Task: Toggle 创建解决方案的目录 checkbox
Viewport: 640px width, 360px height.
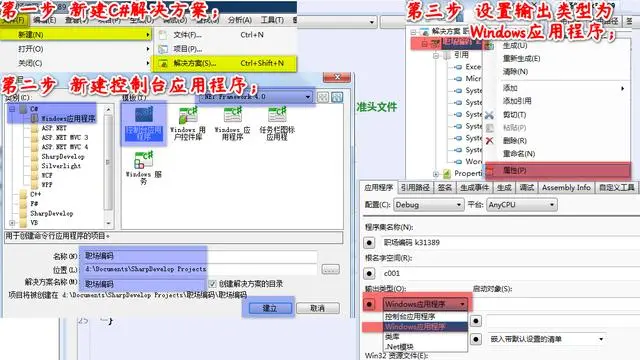Action: click(212, 283)
